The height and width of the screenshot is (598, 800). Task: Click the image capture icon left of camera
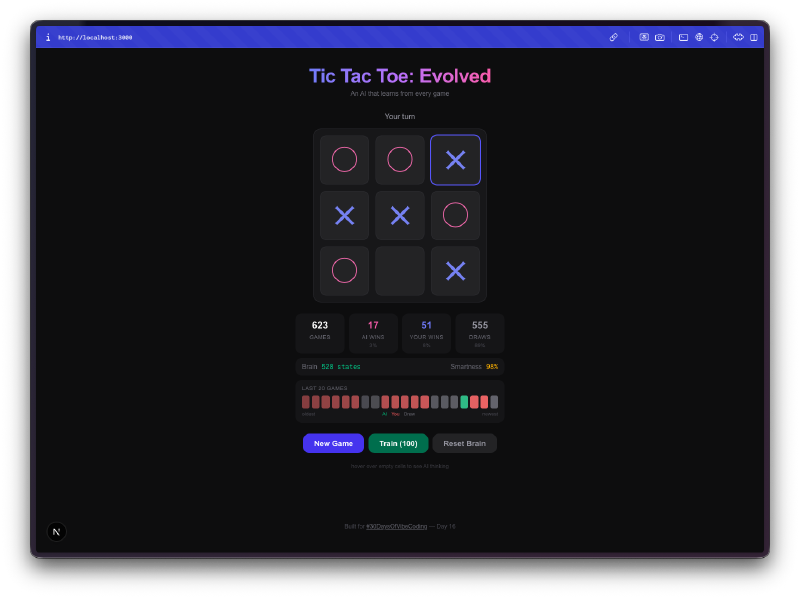click(645, 37)
